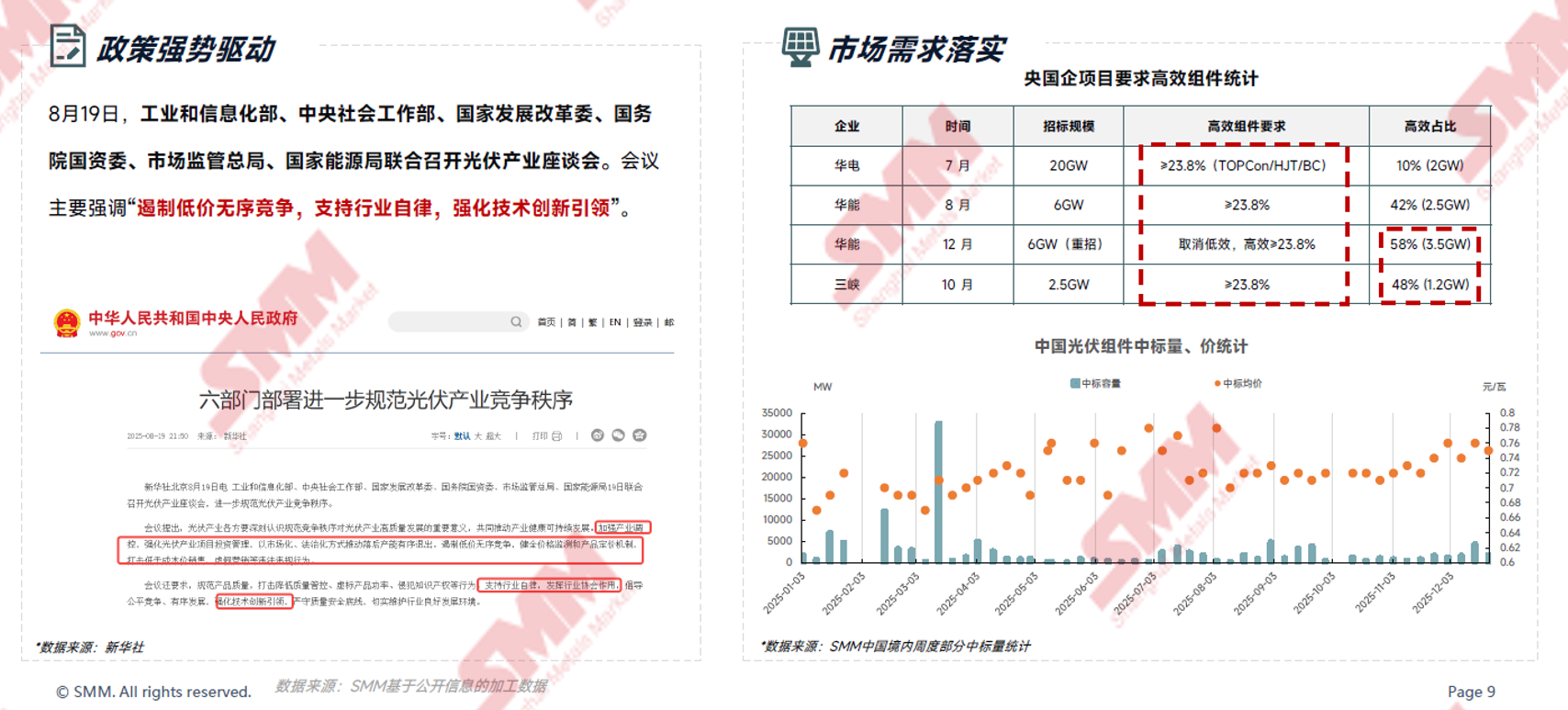Click the 招标规模 column header

[x=1069, y=127]
